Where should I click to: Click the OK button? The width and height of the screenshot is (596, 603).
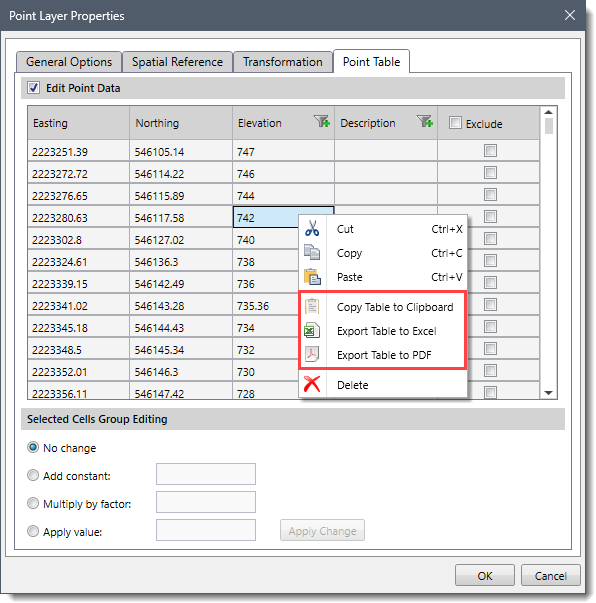[x=484, y=575]
